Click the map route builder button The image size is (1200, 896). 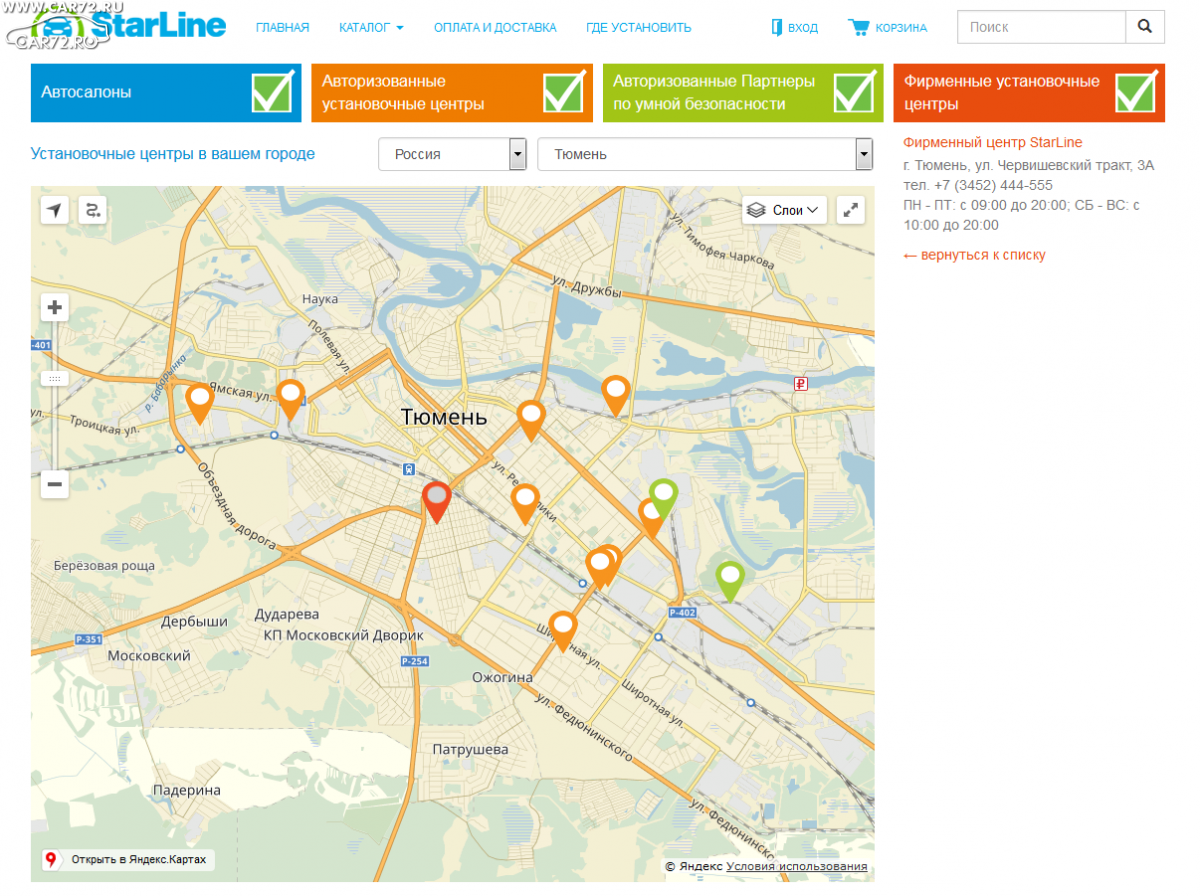coord(92,210)
